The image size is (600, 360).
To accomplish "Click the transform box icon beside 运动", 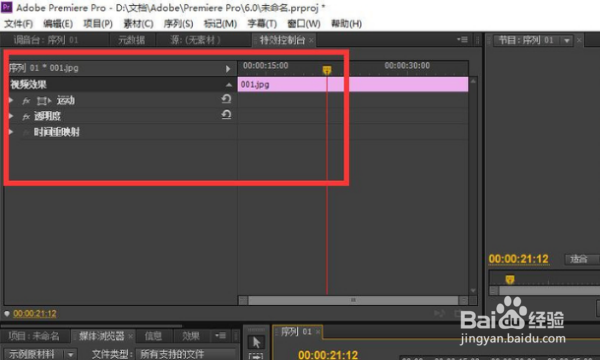I will tap(43, 101).
